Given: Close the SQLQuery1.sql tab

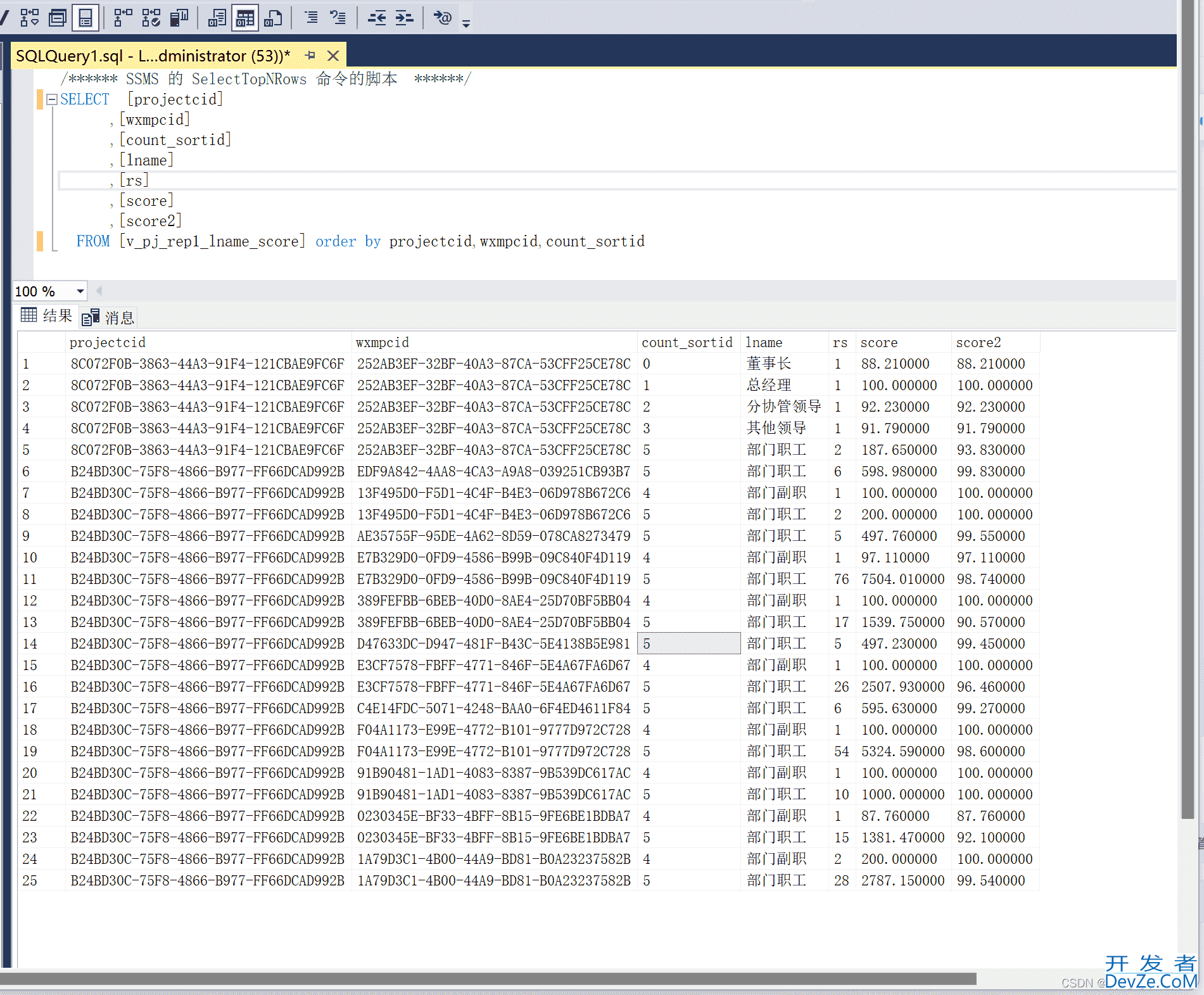Looking at the screenshot, I should 333,56.
